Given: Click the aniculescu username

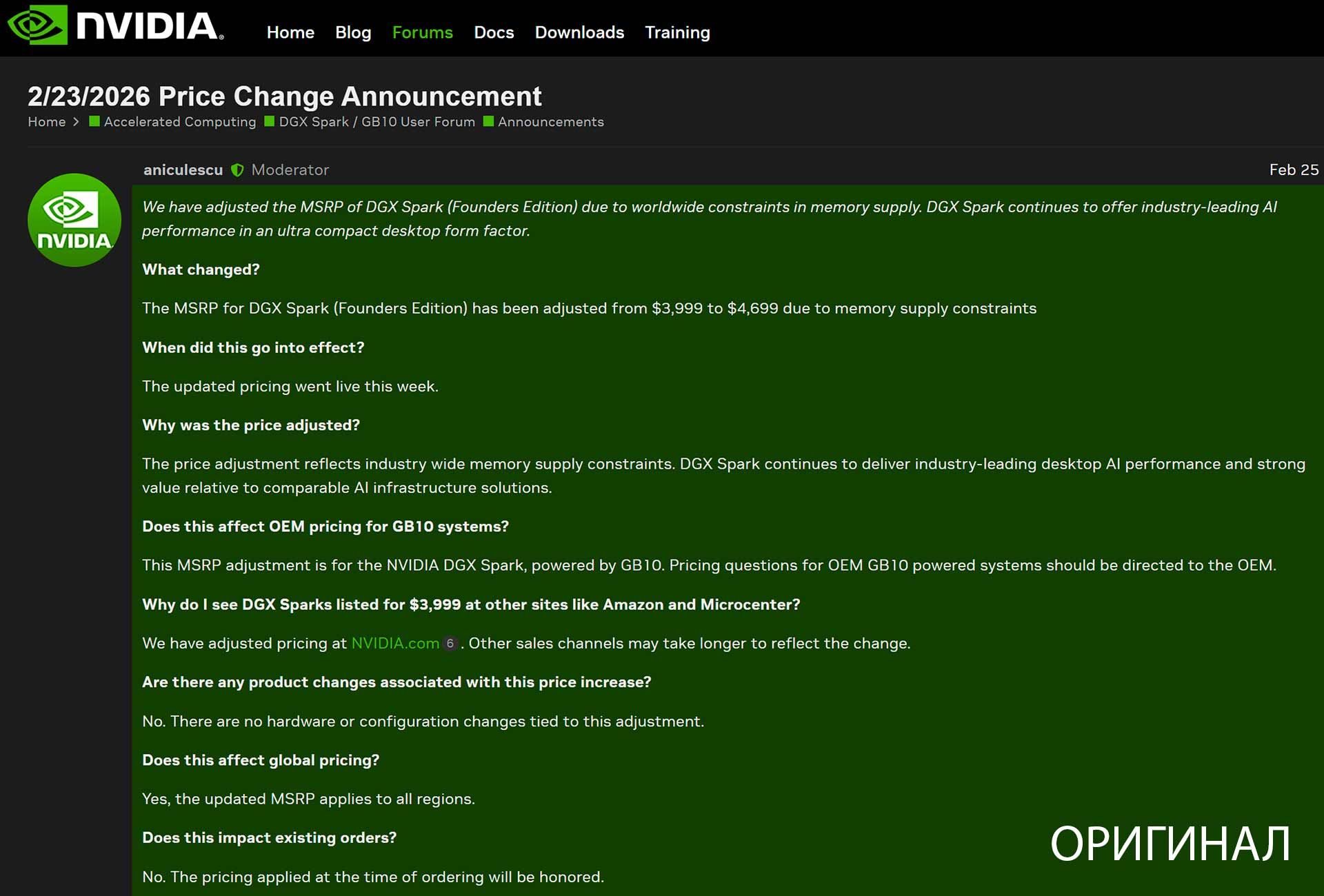Looking at the screenshot, I should click(x=183, y=170).
